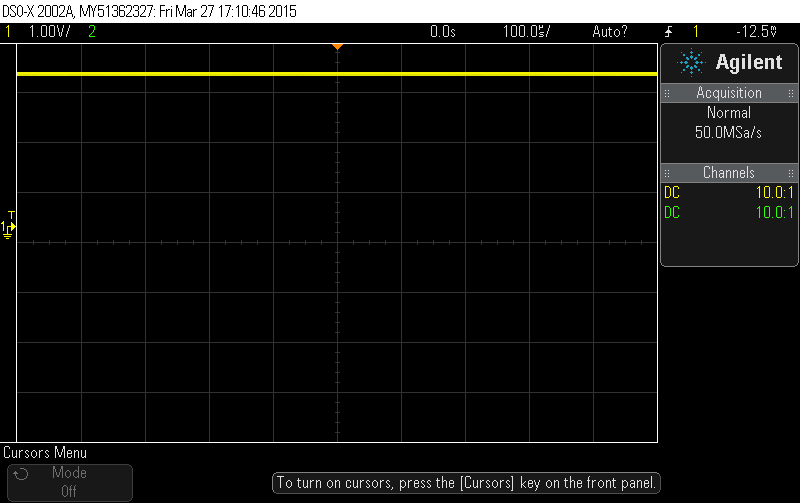Click the 1.00V/ vertical scale value
Viewport: 800px width, 503px height.
click(49, 32)
